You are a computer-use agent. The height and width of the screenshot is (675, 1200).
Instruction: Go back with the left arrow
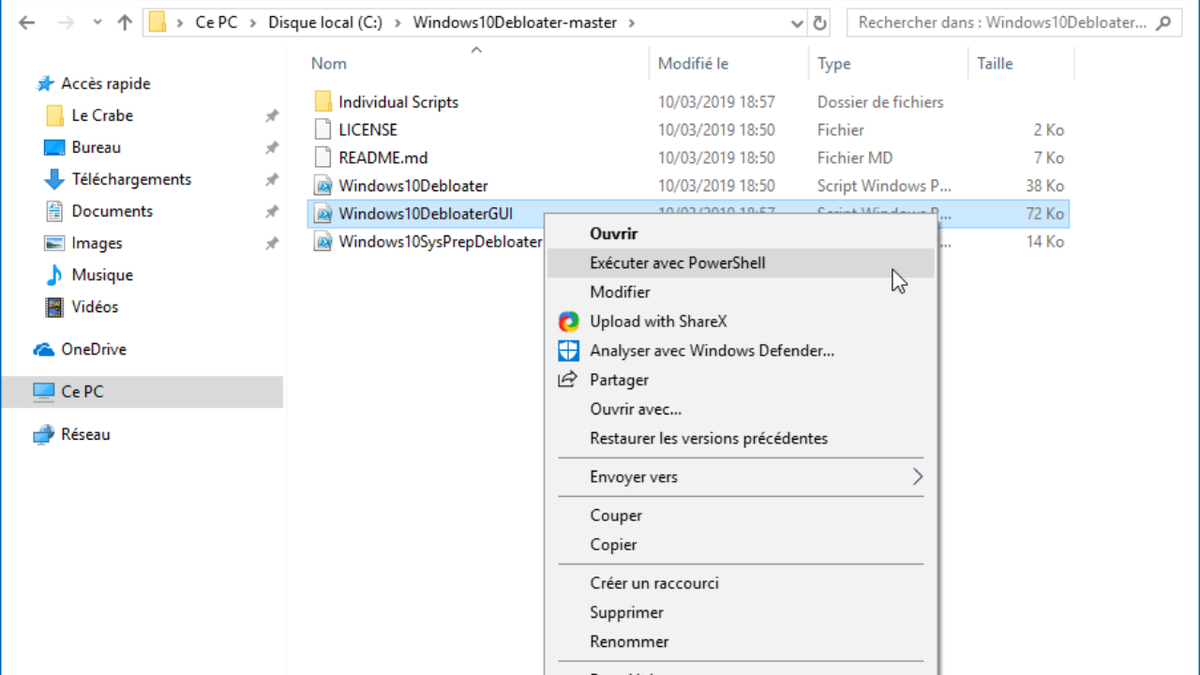coord(27,23)
